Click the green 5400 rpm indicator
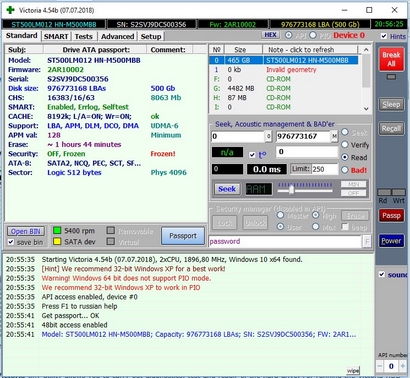The width and height of the screenshot is (410, 378). click(57, 230)
